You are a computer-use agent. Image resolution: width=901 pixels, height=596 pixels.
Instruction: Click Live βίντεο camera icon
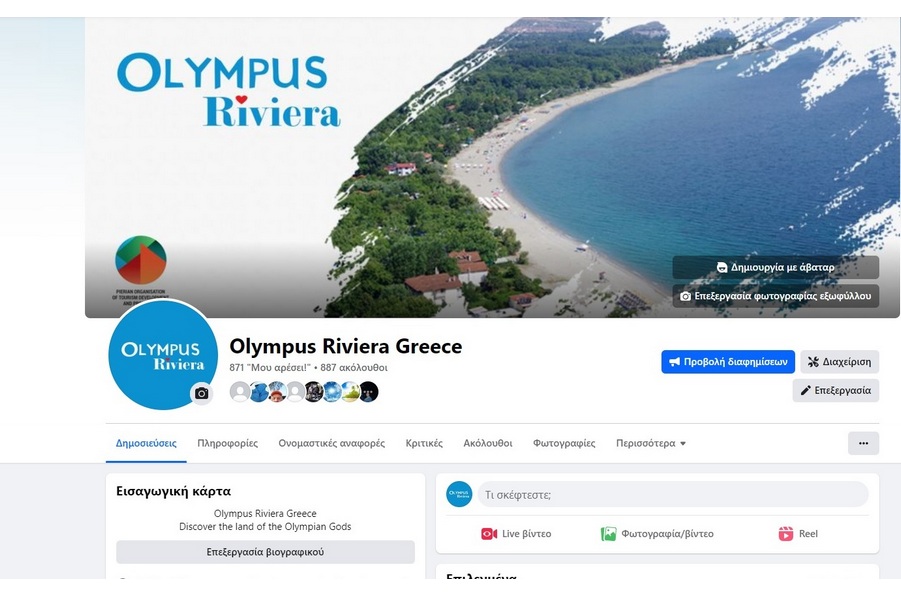click(x=489, y=534)
